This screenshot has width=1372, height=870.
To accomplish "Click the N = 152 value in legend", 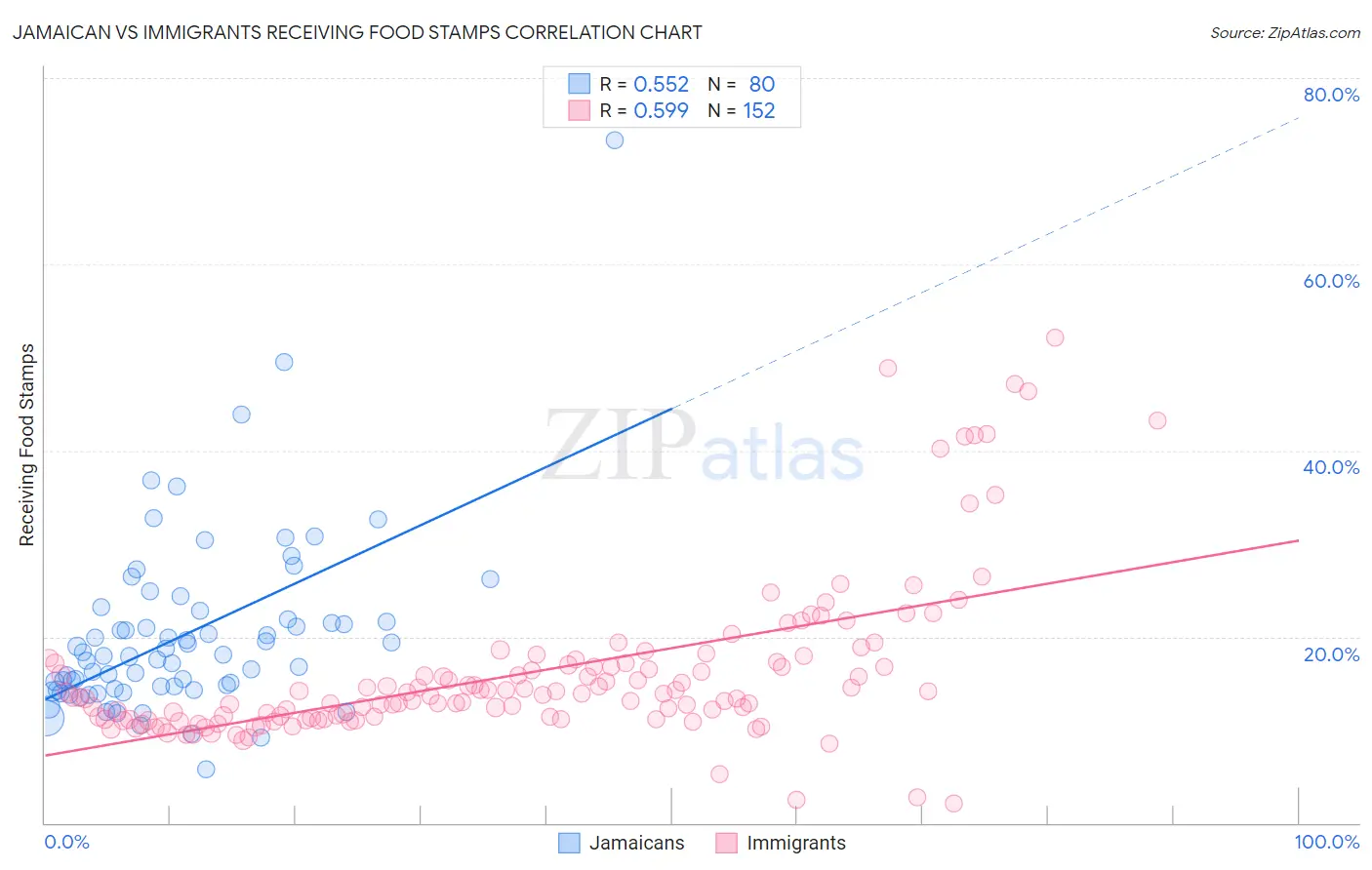I will [742, 110].
